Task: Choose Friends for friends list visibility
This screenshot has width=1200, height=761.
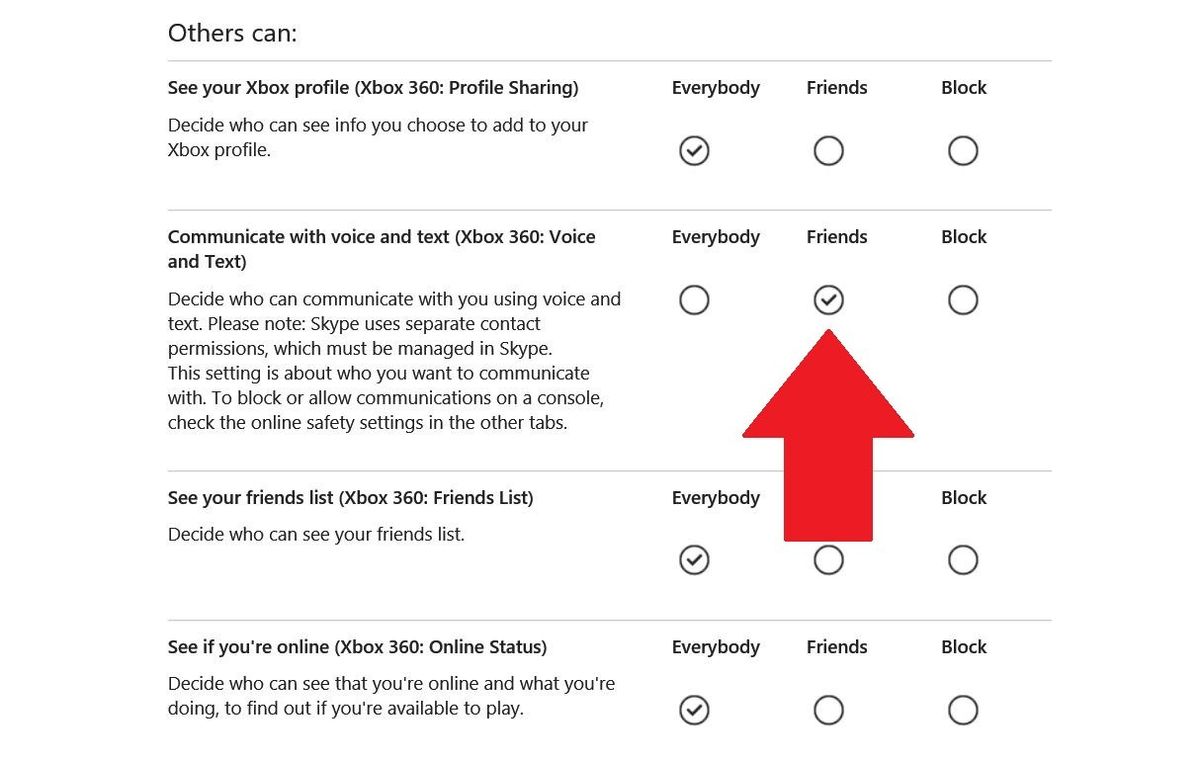Action: pos(828,560)
